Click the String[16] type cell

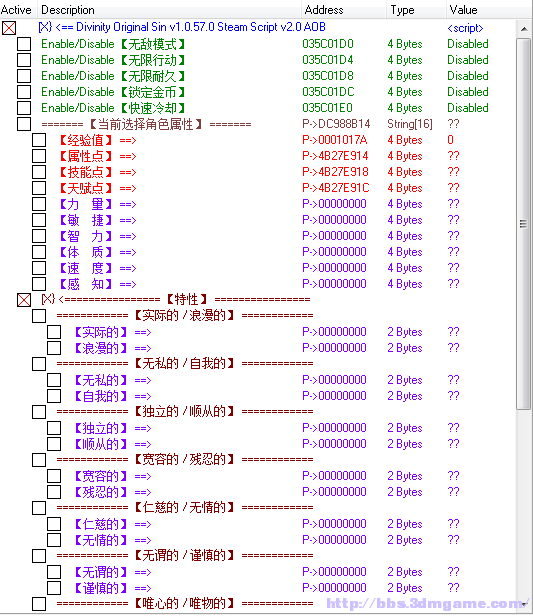point(410,124)
